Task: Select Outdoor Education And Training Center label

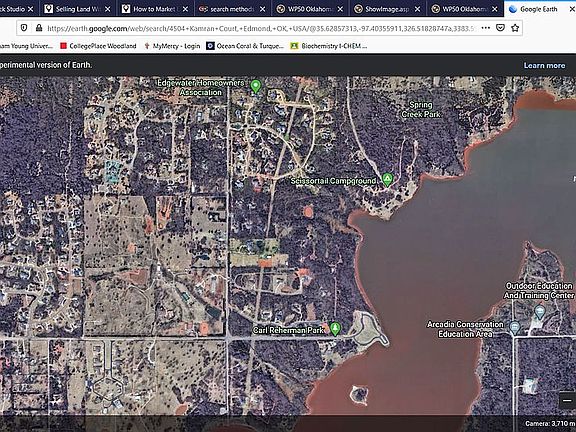Action: [x=539, y=291]
